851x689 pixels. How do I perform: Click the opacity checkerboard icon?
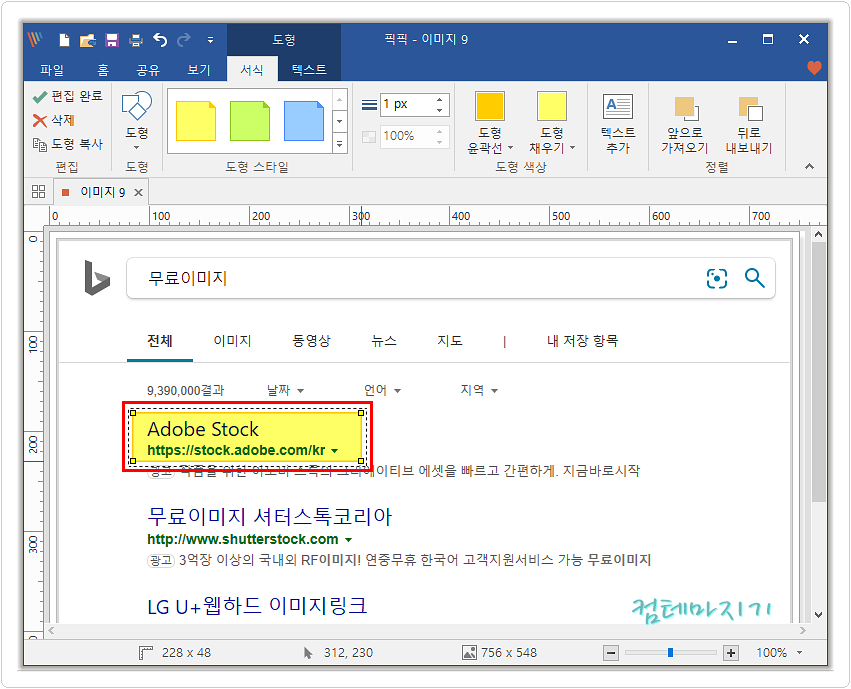[x=369, y=137]
